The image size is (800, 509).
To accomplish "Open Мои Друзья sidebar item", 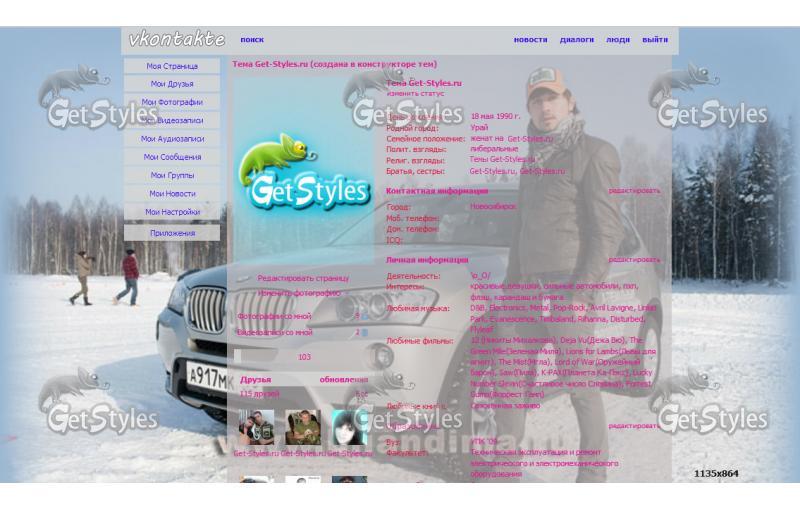I will coord(172,84).
